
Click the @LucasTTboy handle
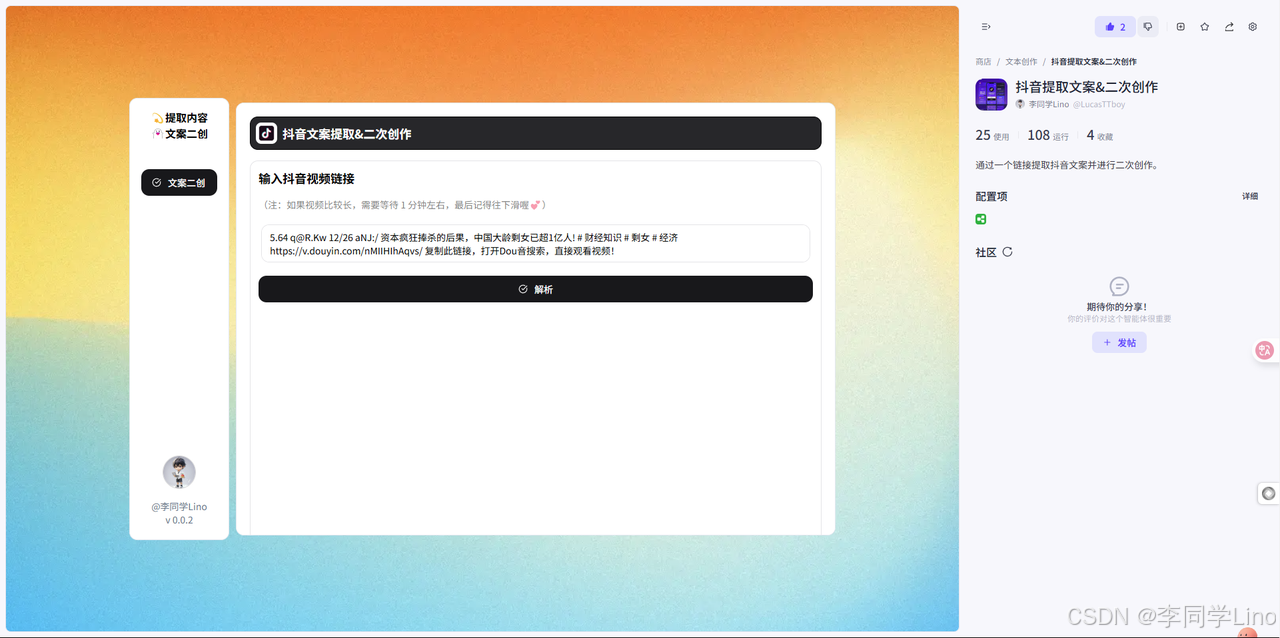[x=1099, y=104]
